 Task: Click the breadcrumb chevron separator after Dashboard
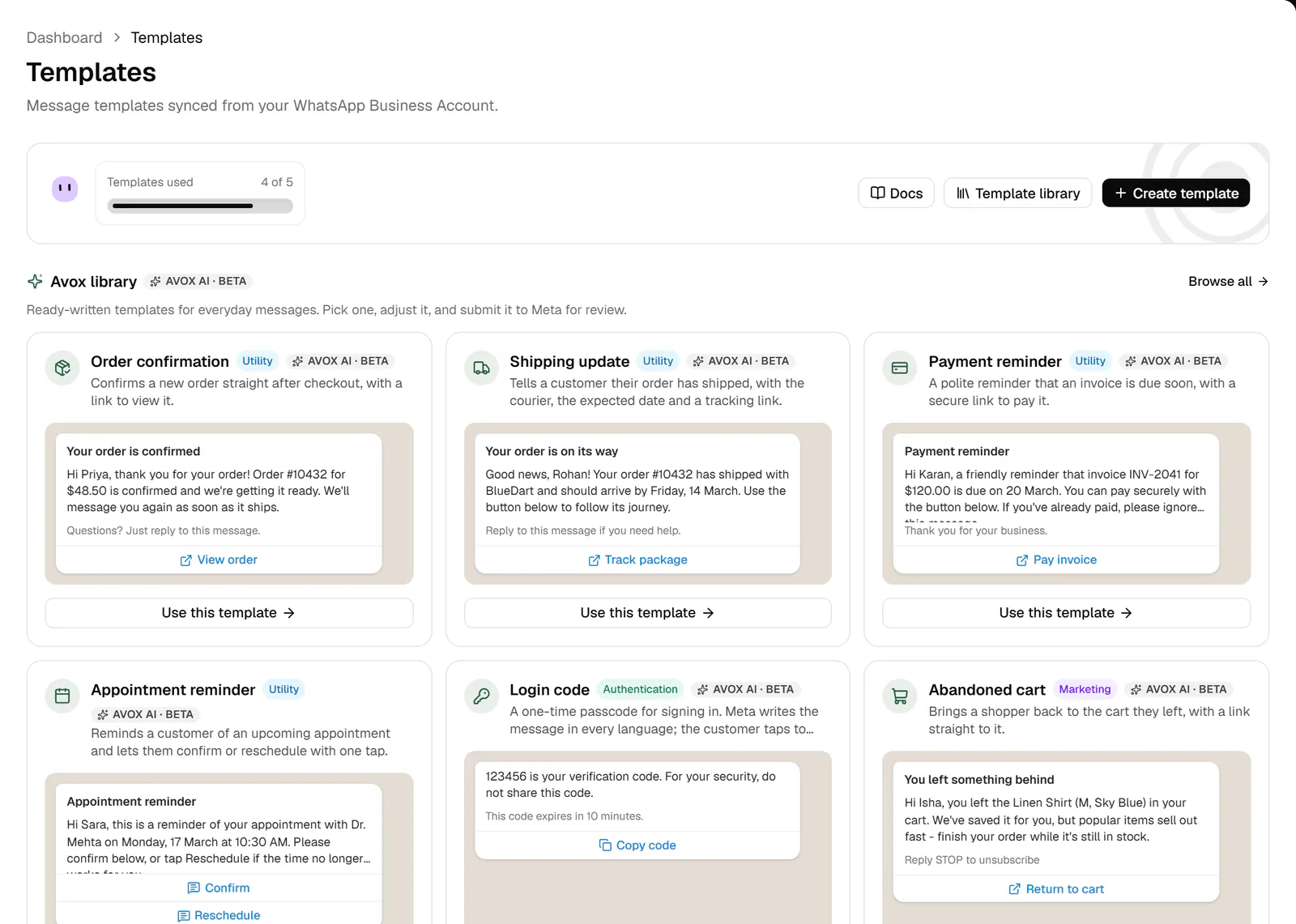(x=117, y=37)
